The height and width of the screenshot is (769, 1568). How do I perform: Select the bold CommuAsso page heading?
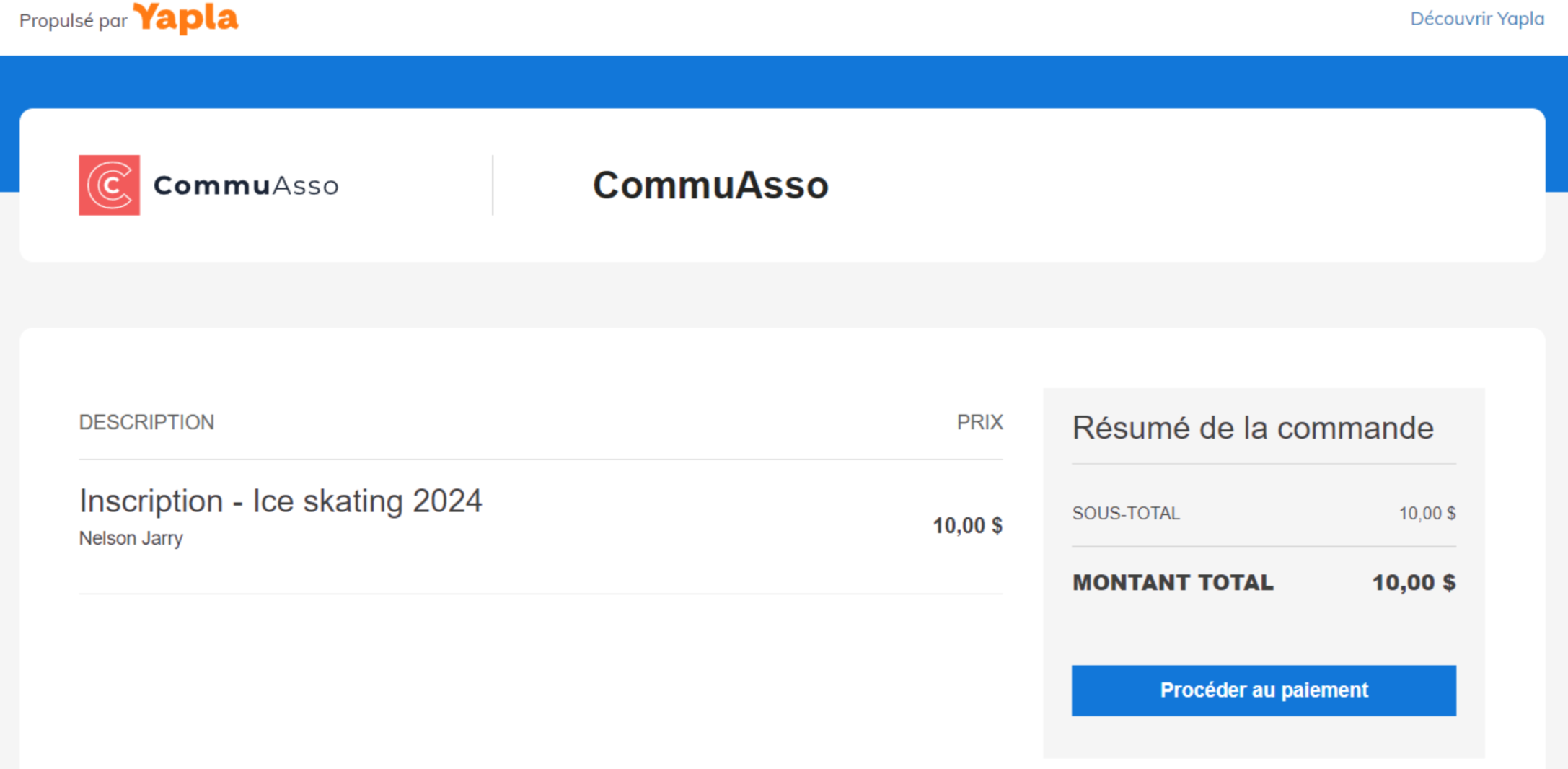pos(710,185)
